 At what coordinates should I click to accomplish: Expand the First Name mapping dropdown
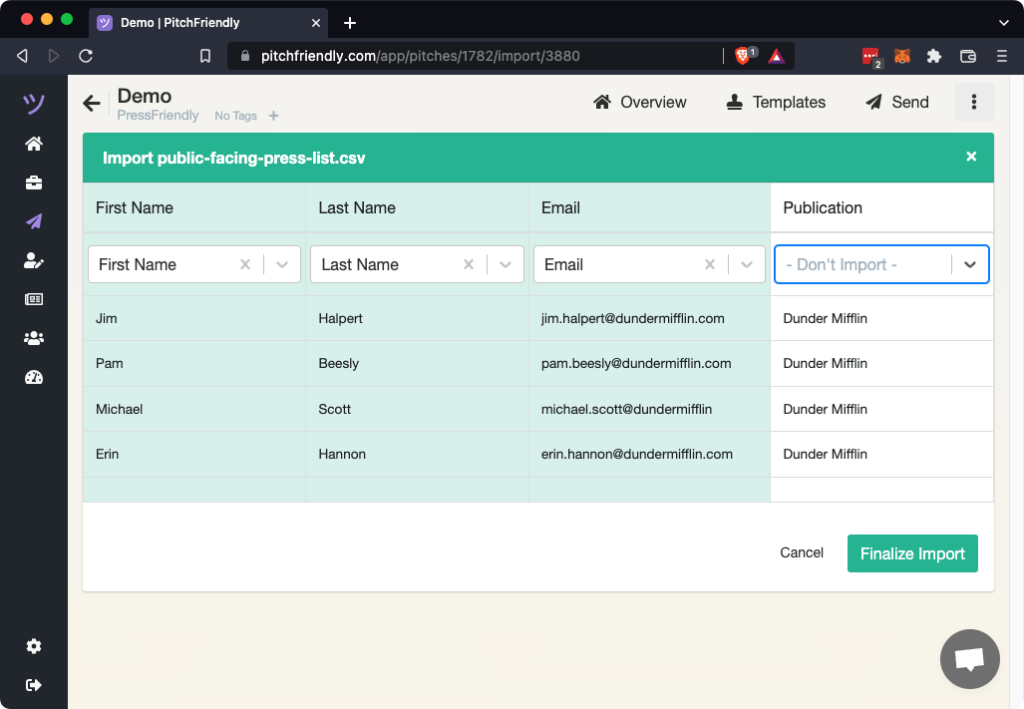pos(282,265)
